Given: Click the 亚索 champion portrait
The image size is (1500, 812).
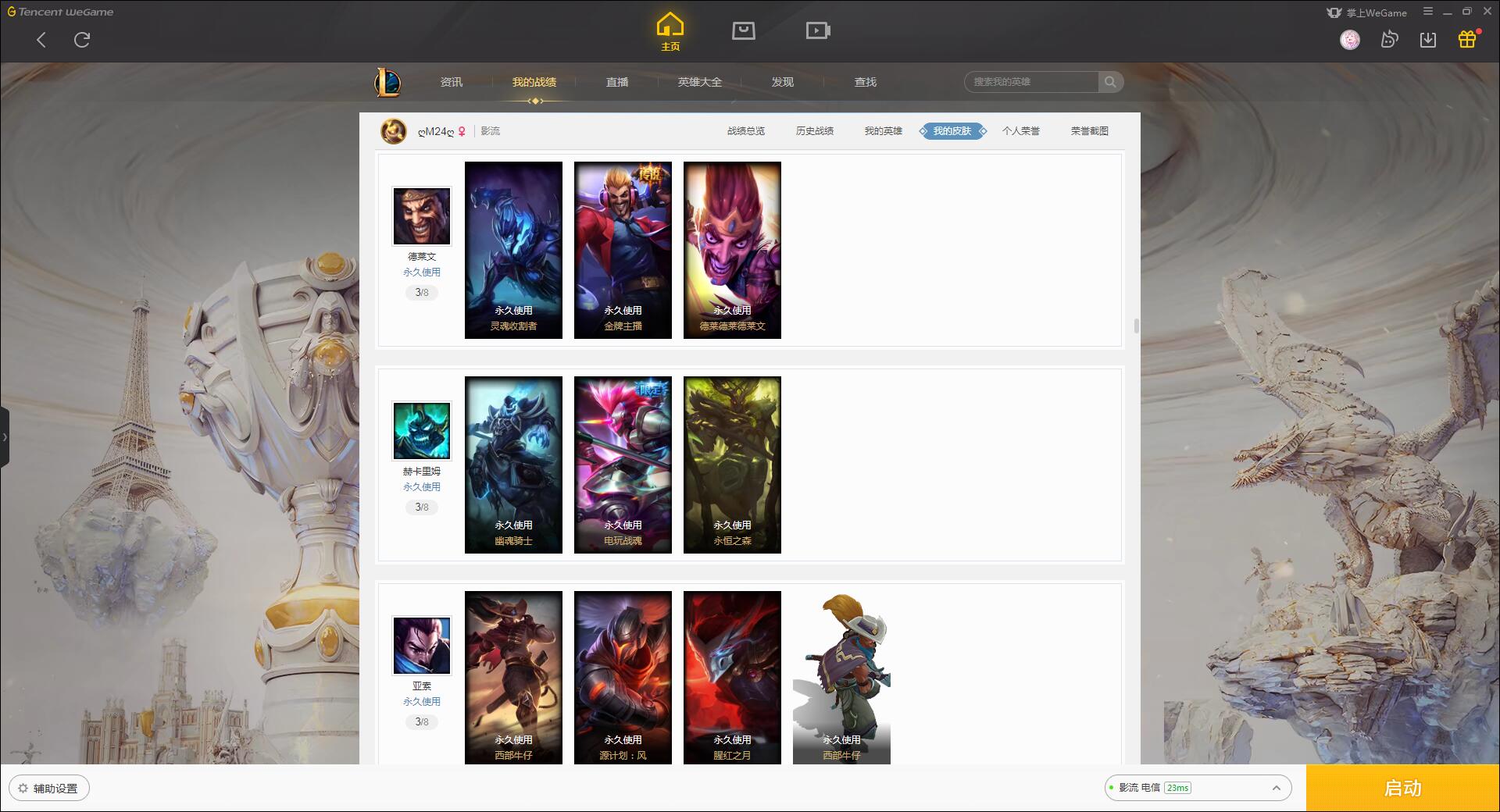Looking at the screenshot, I should pos(422,646).
